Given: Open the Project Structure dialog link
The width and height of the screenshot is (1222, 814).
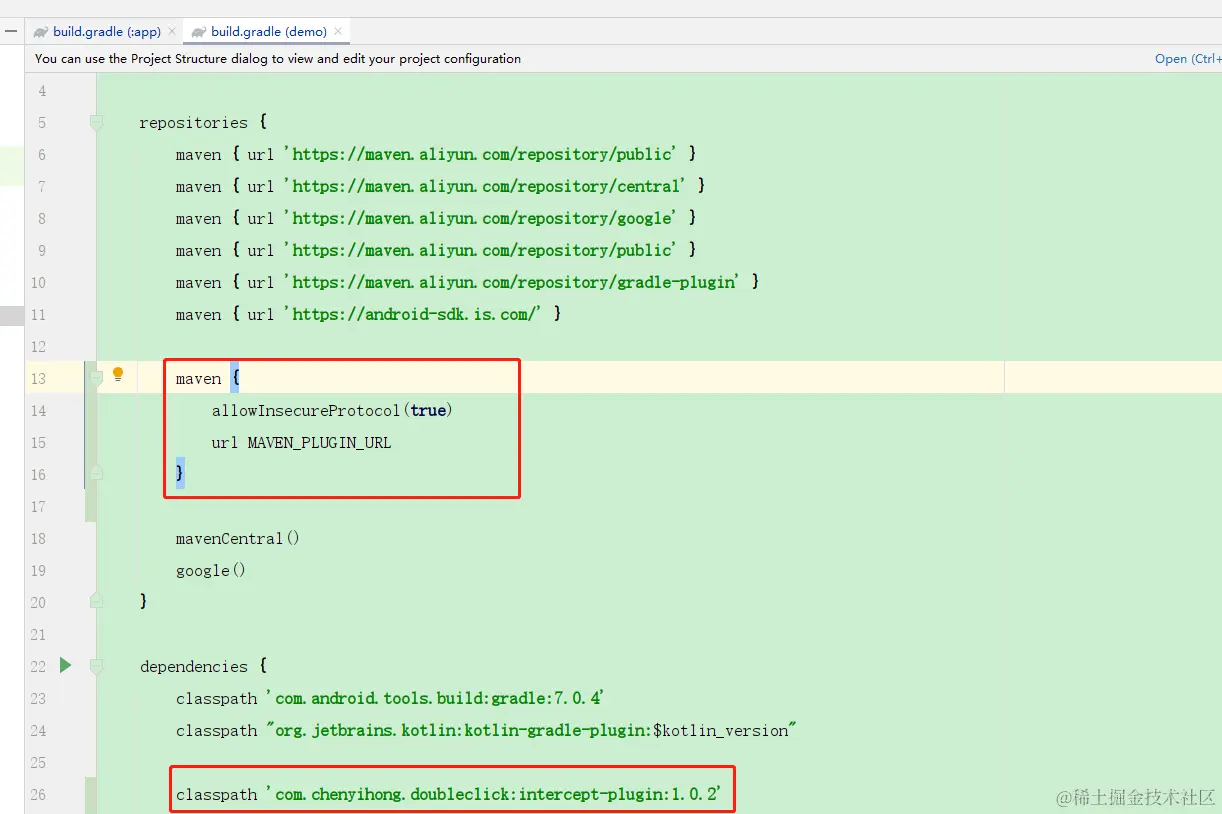Looking at the screenshot, I should (x=1187, y=59).
